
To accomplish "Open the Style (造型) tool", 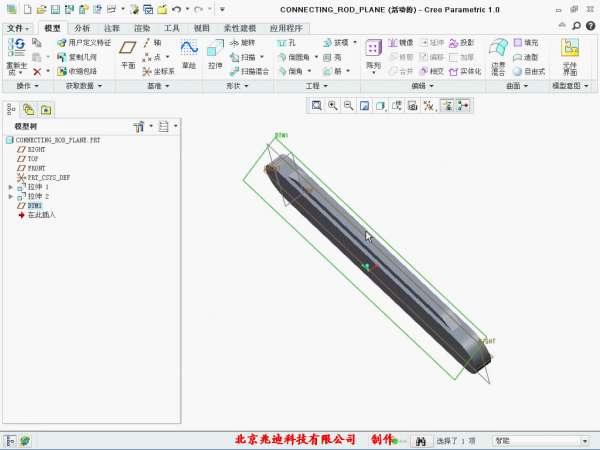I will point(526,57).
